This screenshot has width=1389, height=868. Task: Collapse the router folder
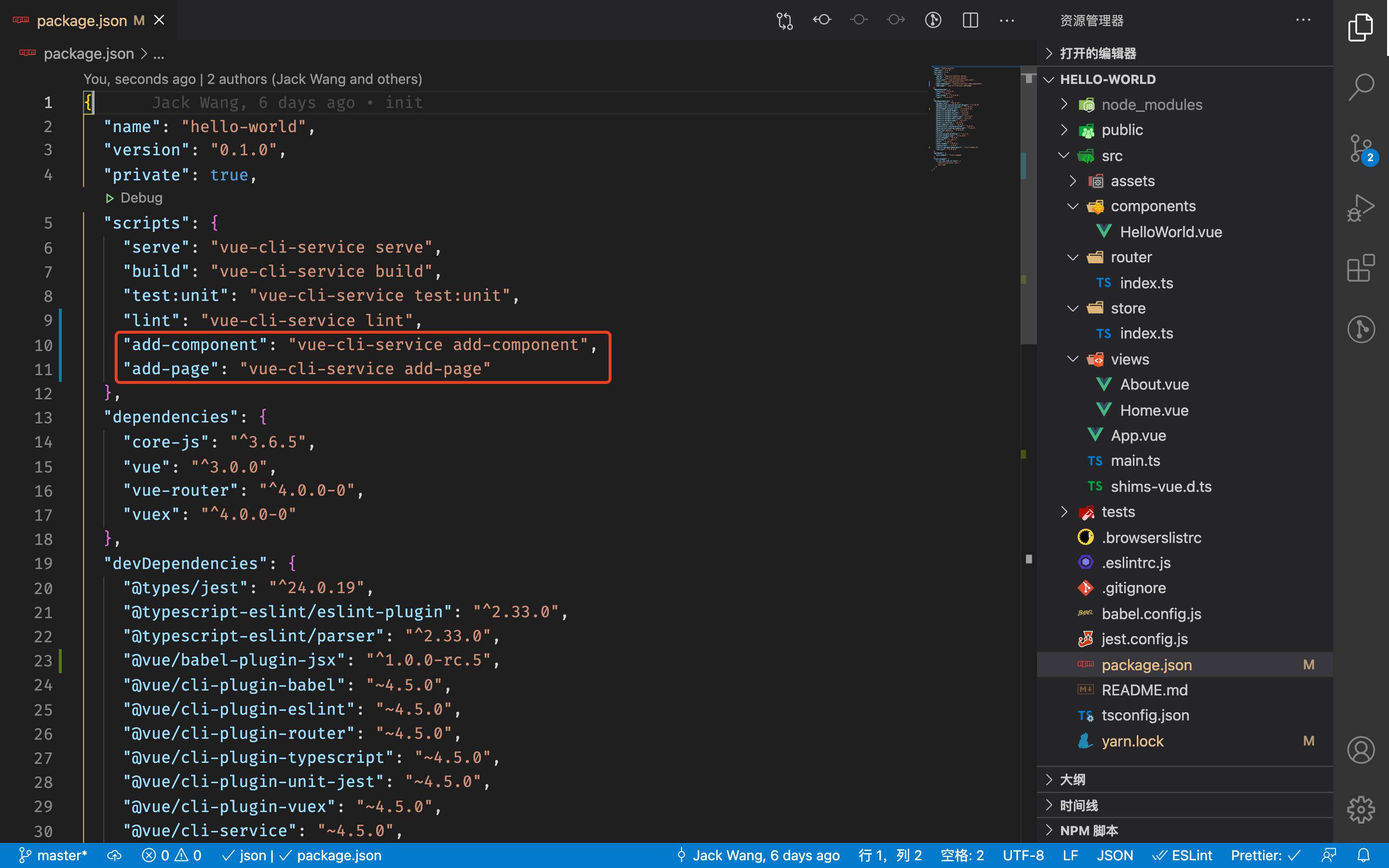1184,257
